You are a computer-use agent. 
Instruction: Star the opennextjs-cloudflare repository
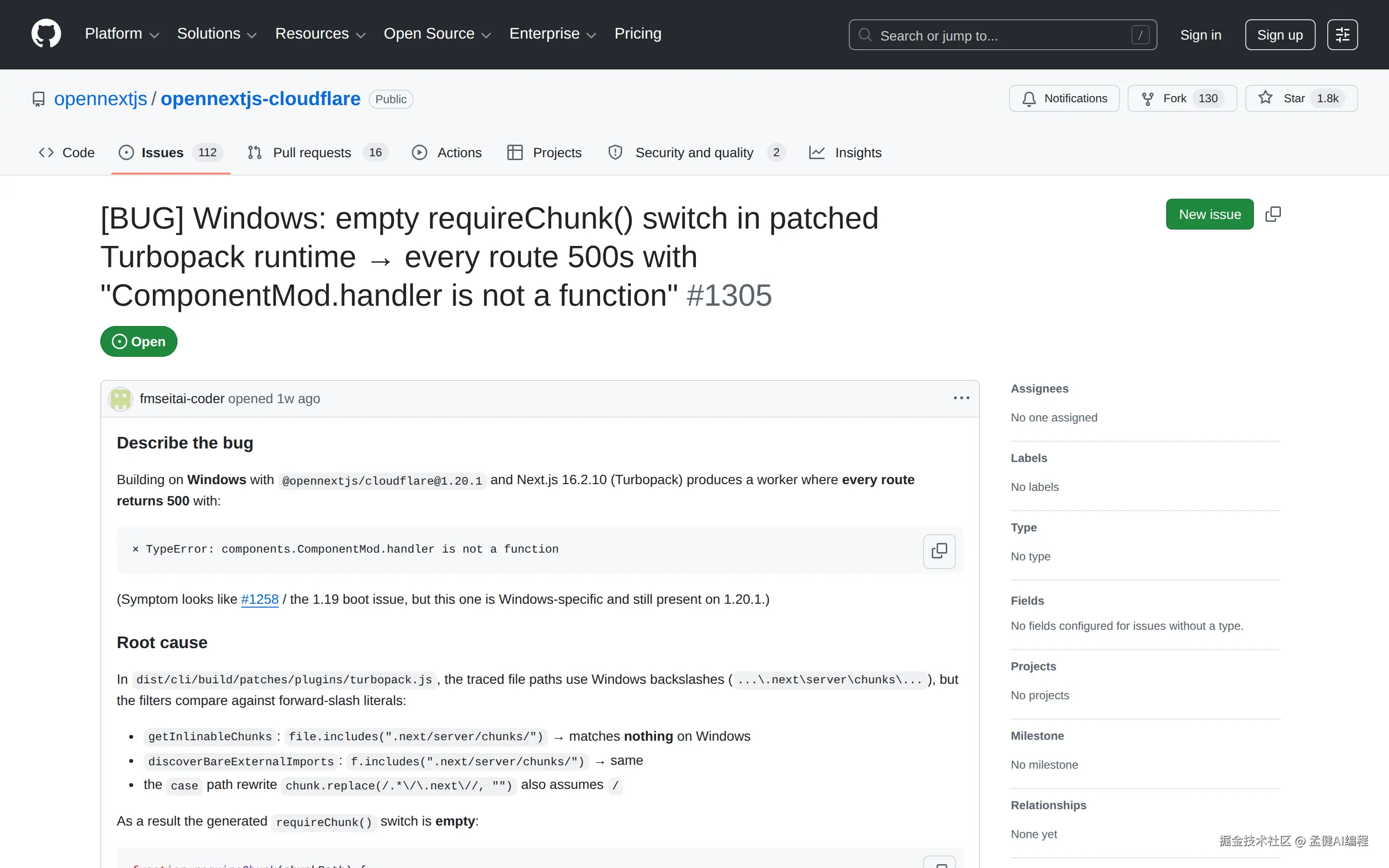[x=1301, y=98]
